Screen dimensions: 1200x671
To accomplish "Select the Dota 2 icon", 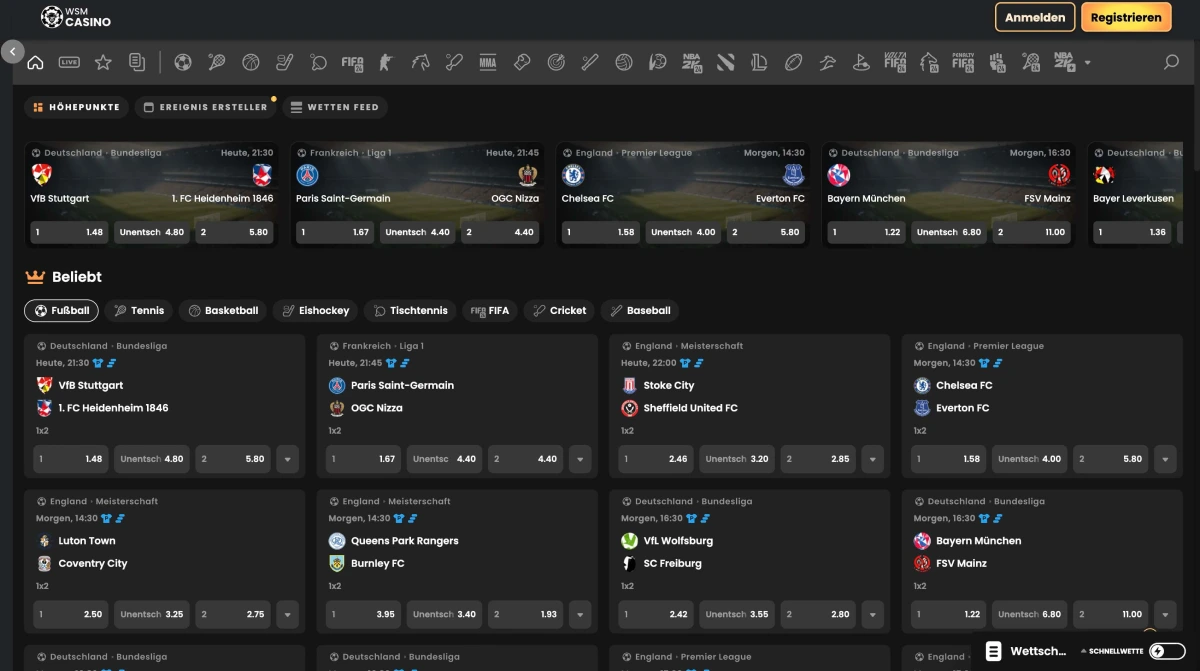I will [725, 62].
